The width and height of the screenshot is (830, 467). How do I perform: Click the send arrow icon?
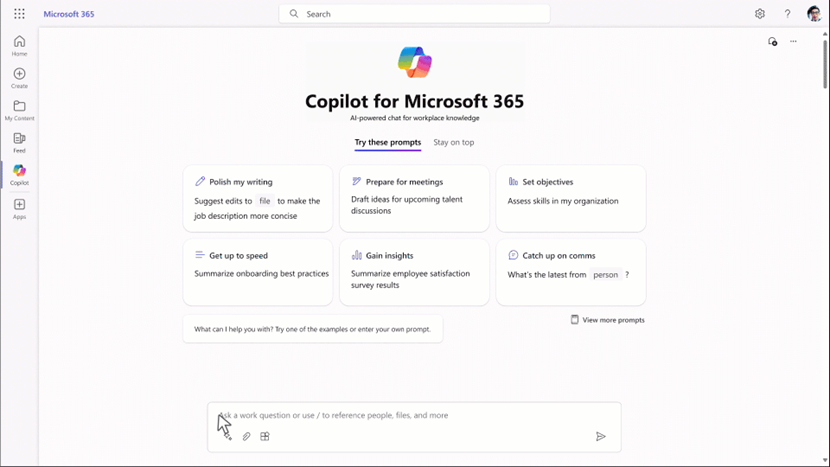click(601, 436)
